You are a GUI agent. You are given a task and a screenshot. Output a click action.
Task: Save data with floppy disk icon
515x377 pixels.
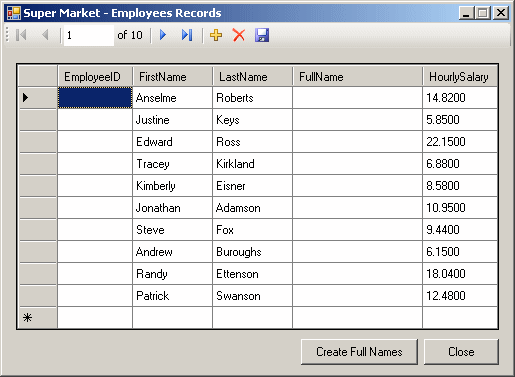tap(262, 35)
